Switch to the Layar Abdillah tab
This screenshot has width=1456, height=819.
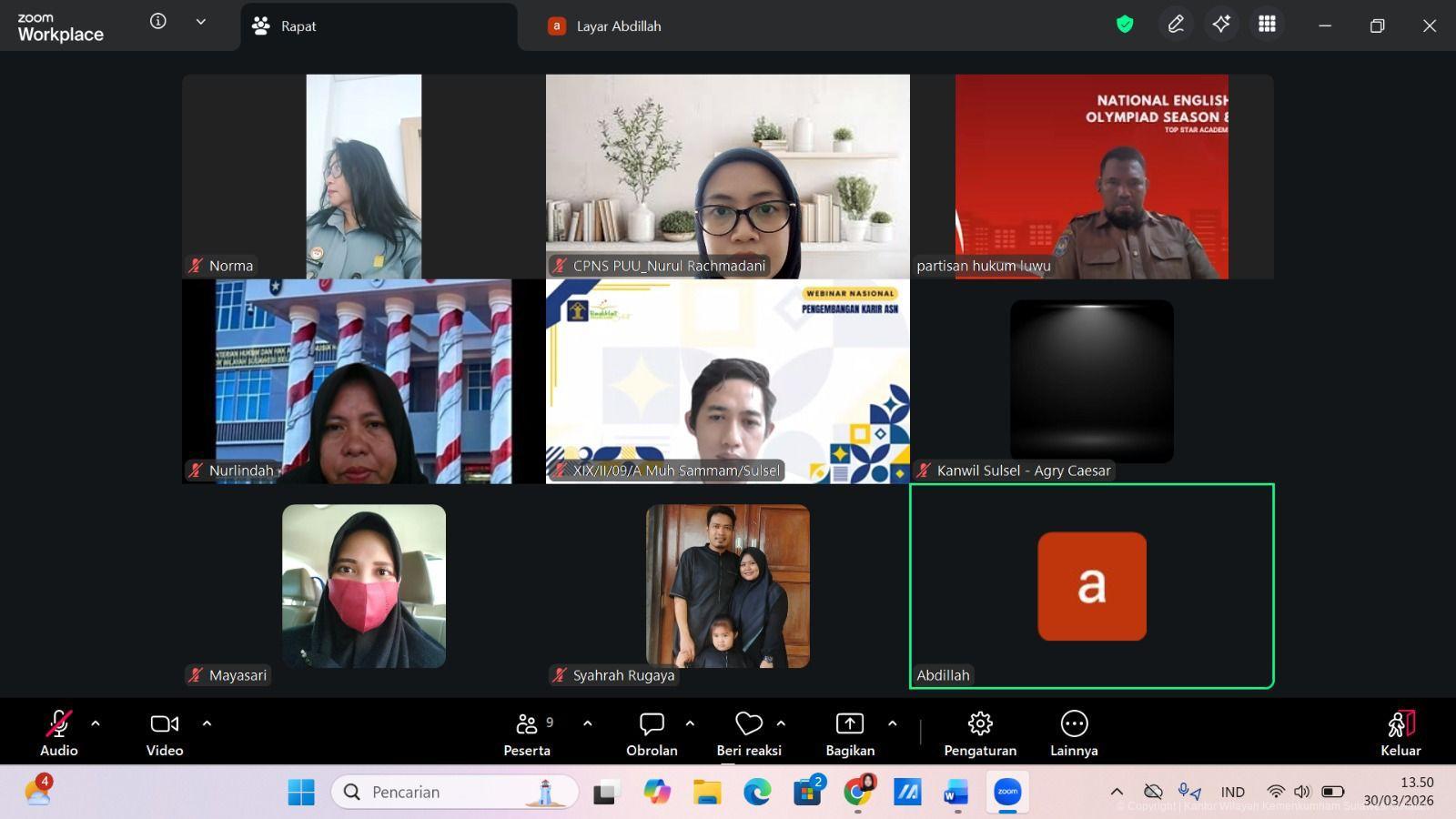point(618,26)
